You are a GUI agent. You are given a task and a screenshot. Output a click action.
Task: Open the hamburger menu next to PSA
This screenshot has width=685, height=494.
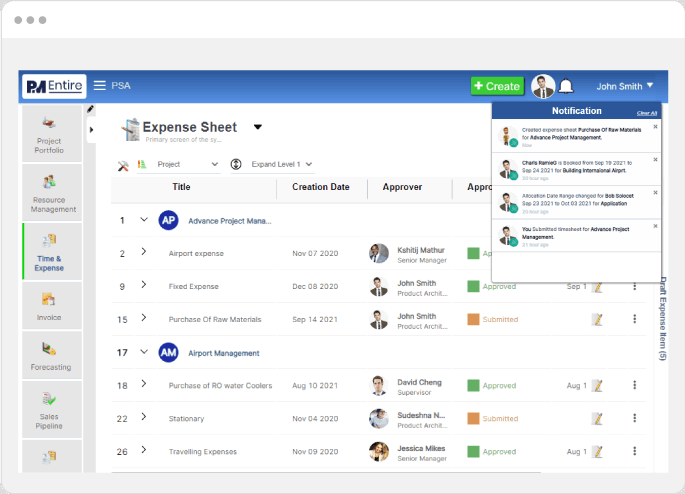(100, 86)
